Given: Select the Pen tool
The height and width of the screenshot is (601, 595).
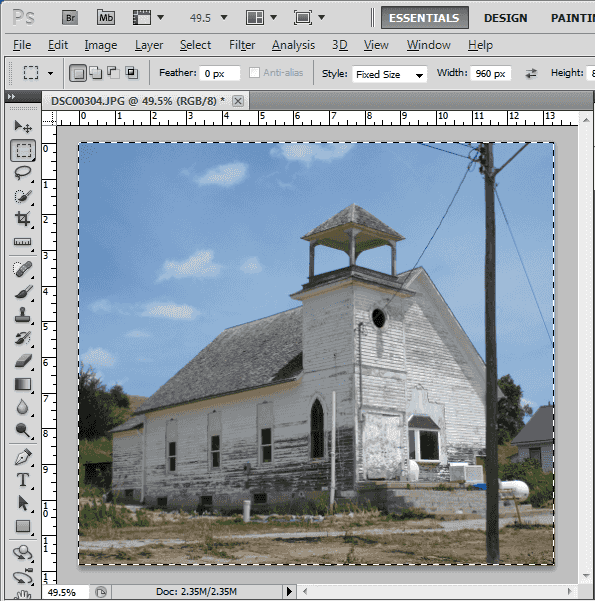Looking at the screenshot, I should 23,457.
